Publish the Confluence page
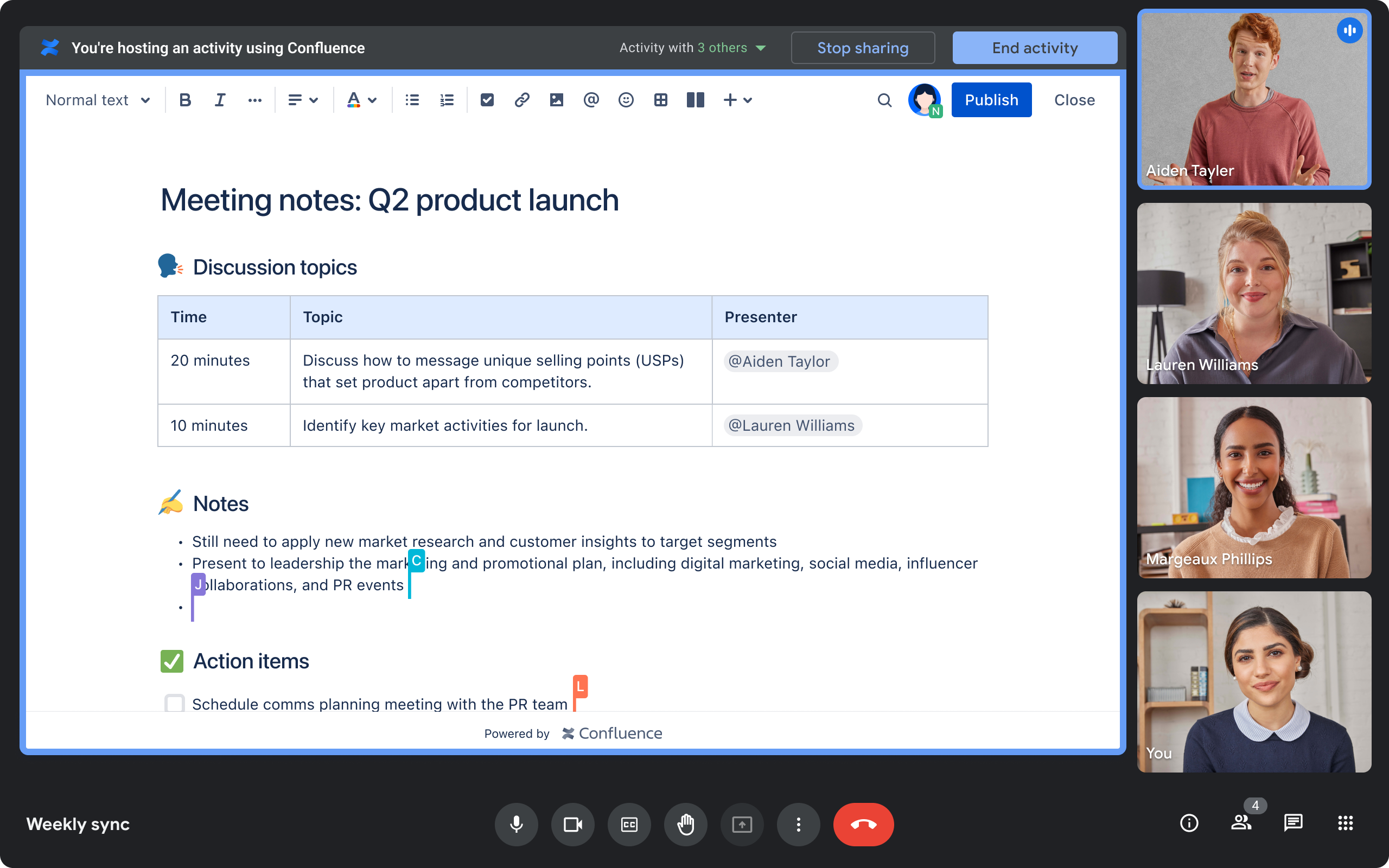Viewport: 1389px width, 868px height. (x=991, y=100)
